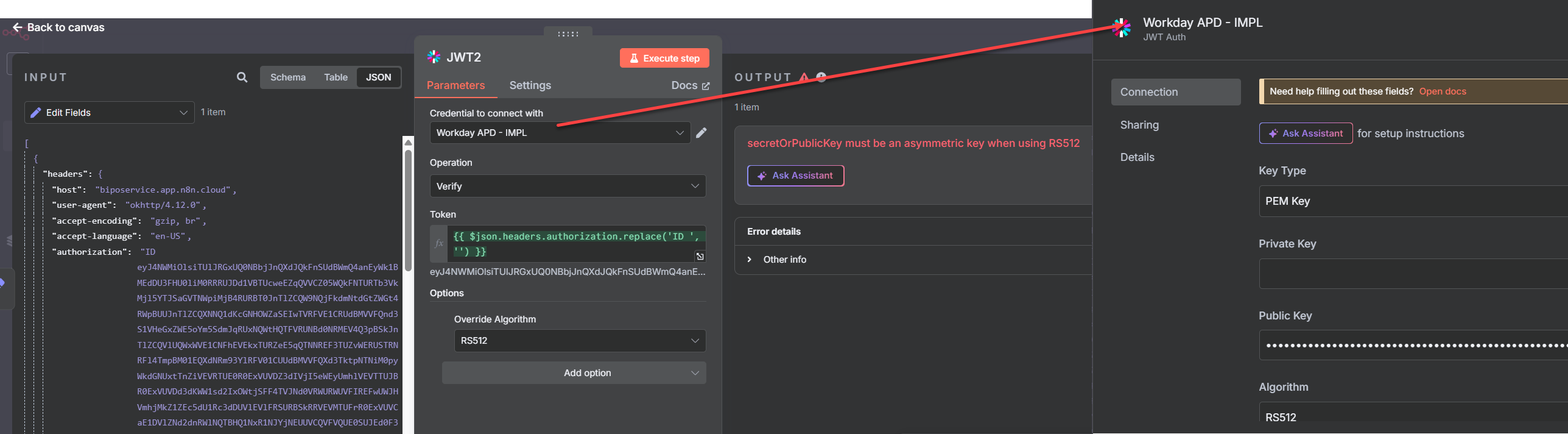Click the red warning icon beside OUTPUT

pyautogui.click(x=804, y=77)
